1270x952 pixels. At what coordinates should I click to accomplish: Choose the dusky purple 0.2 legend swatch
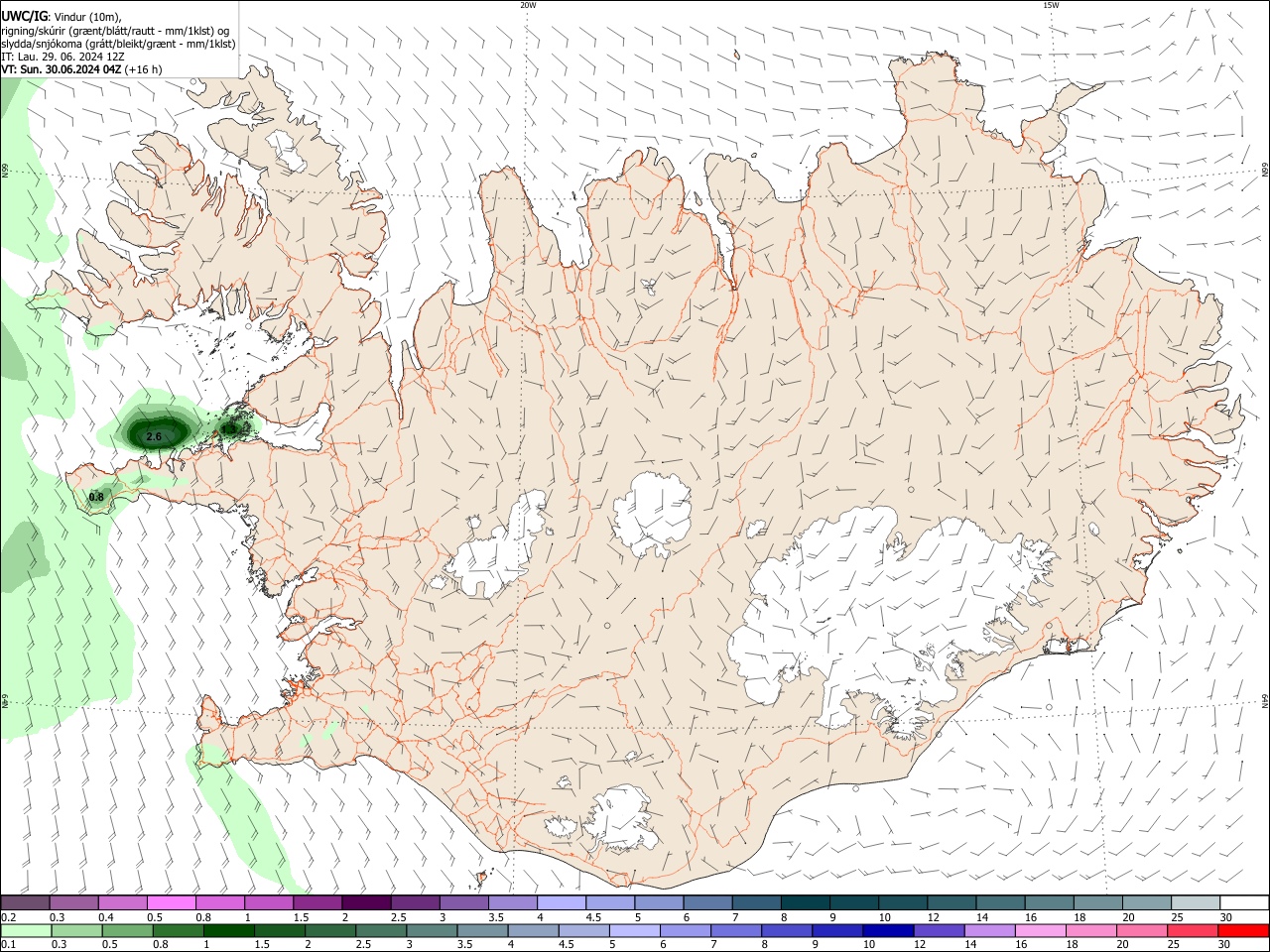26,903
